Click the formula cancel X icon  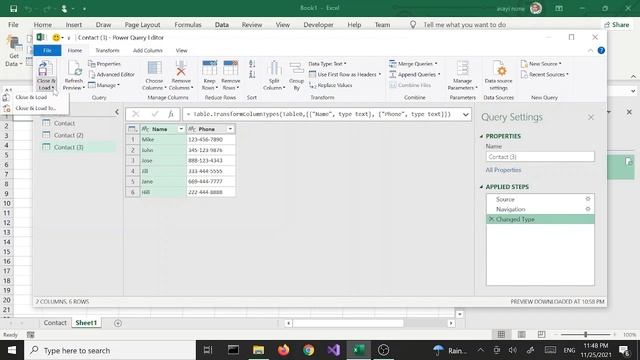[x=136, y=114]
